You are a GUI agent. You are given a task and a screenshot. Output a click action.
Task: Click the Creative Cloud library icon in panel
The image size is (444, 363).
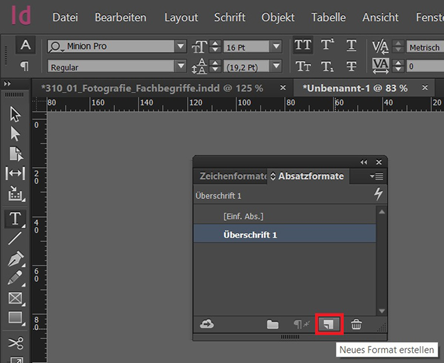[x=207, y=324]
